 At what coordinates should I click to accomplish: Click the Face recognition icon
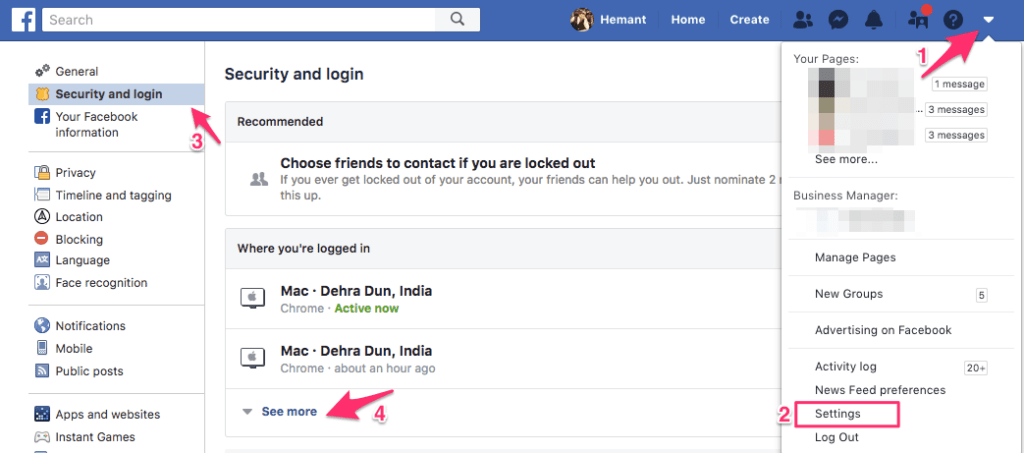click(42, 283)
